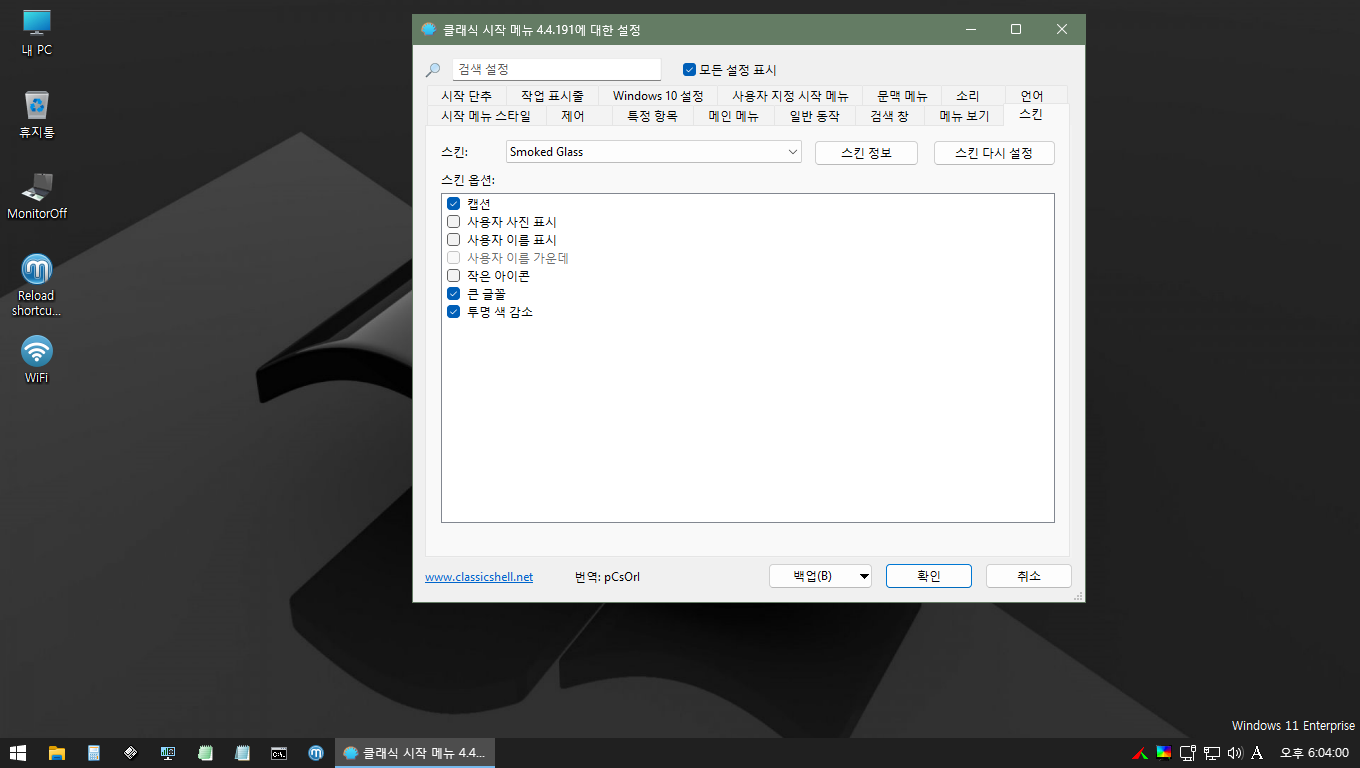Open the Smoked Glass skin dropdown
This screenshot has width=1360, height=768.
(653, 152)
